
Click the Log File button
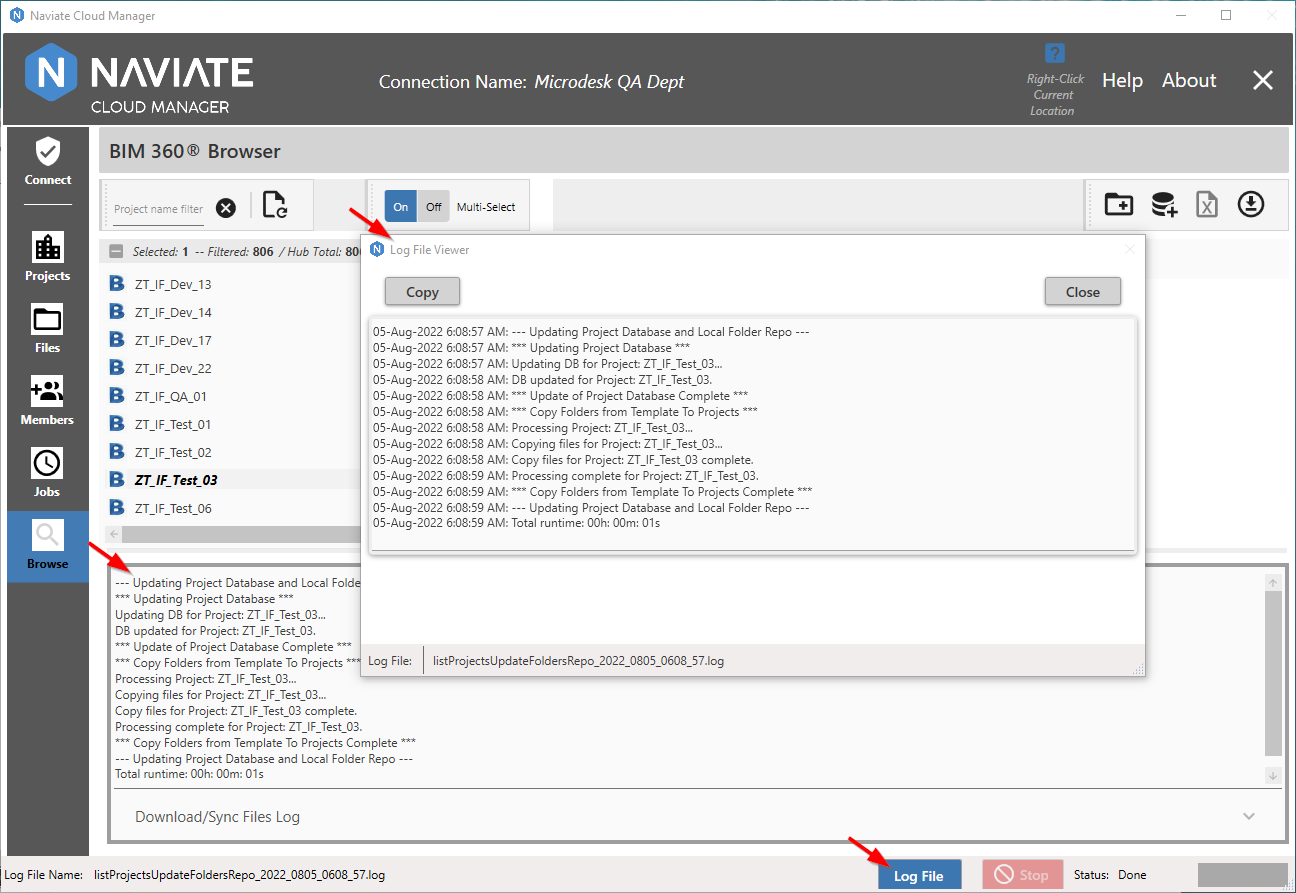pos(919,875)
